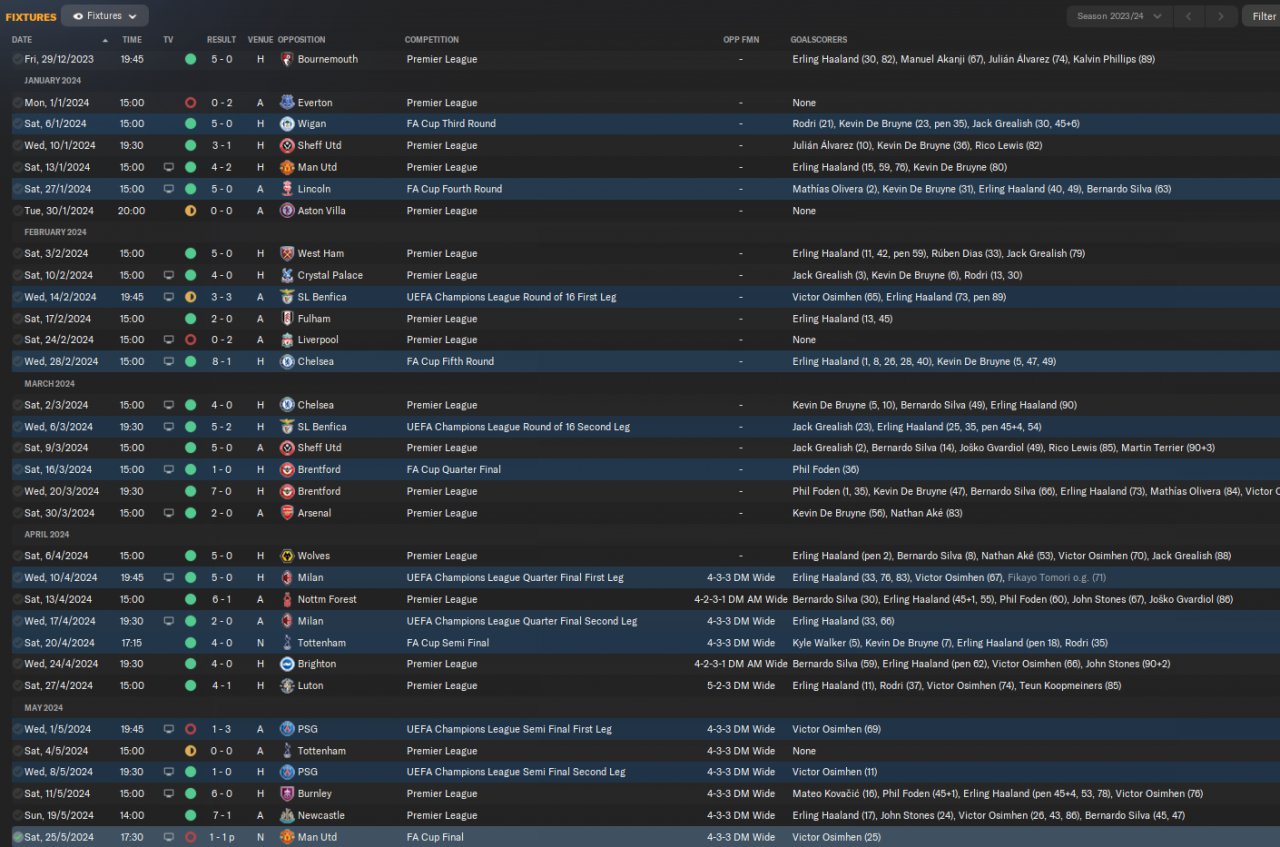This screenshot has height=847, width=1280.
Task: Tick the selection circle for Sat, 6/4/2024
Action: tap(17, 556)
